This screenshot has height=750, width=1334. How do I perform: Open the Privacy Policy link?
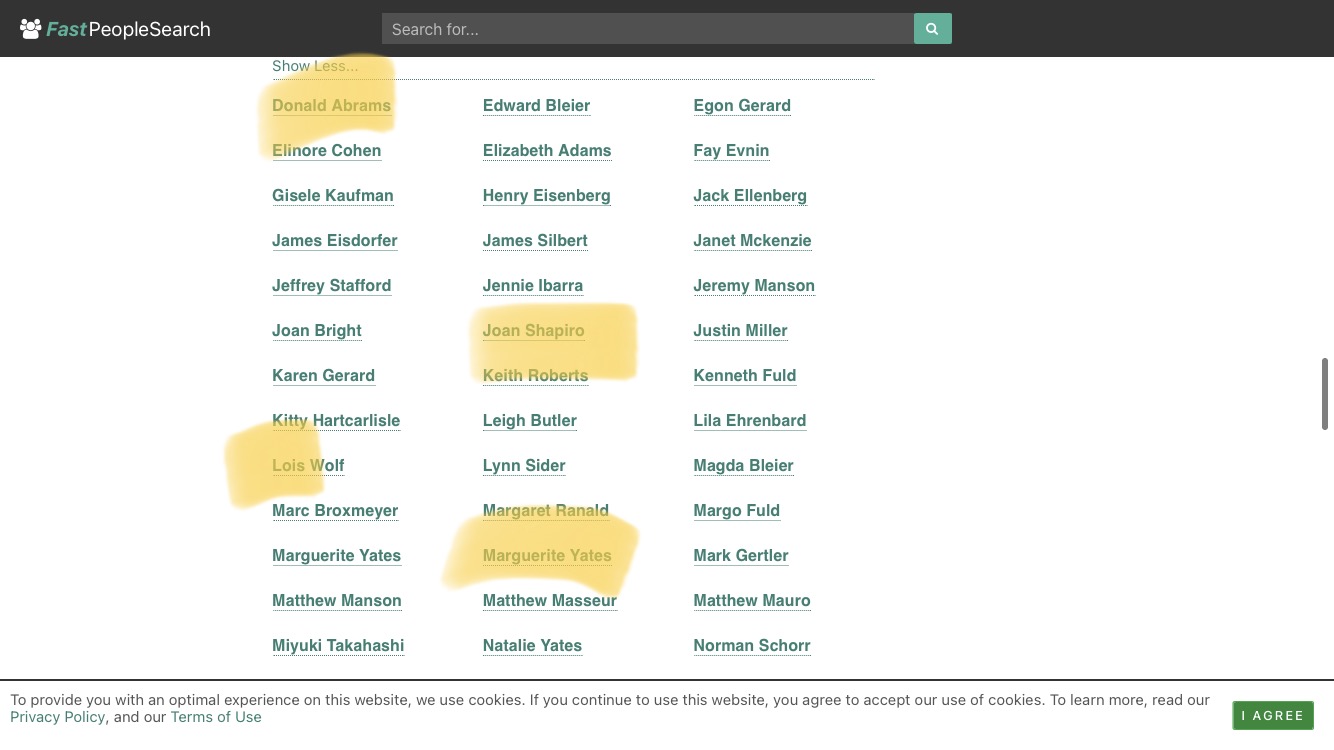click(x=57, y=717)
